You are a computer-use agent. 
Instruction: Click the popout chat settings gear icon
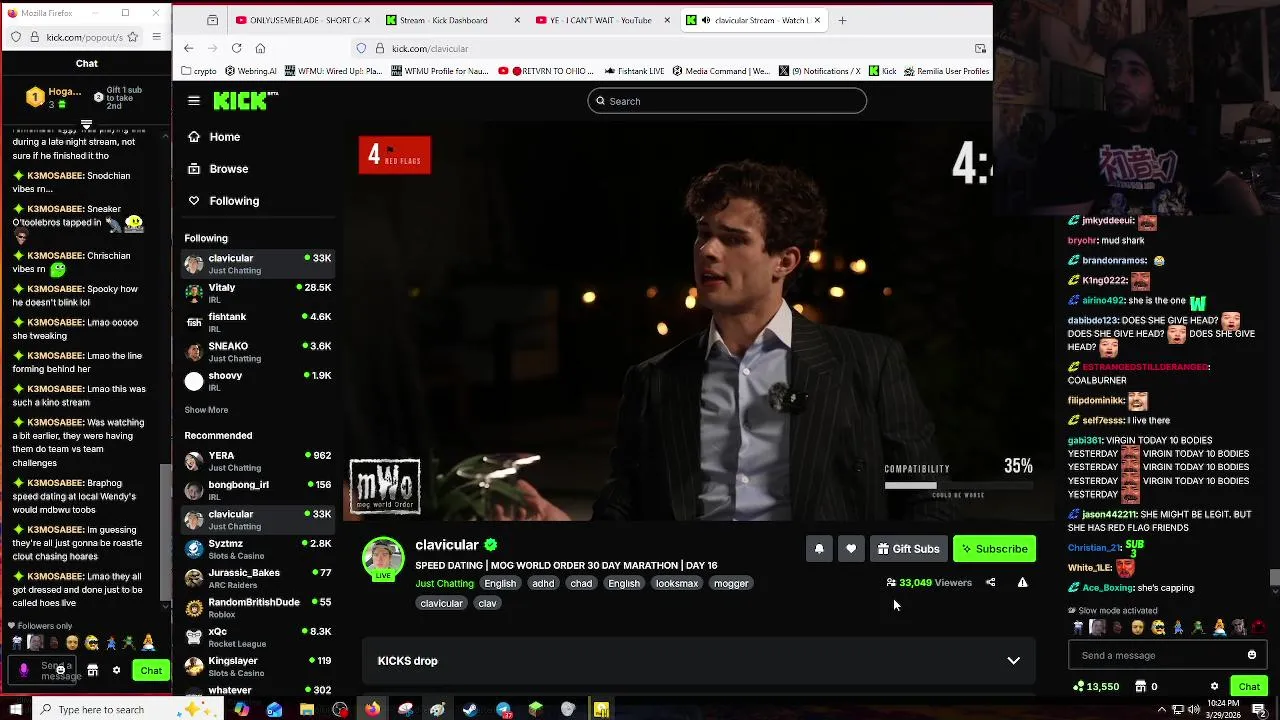click(116, 670)
